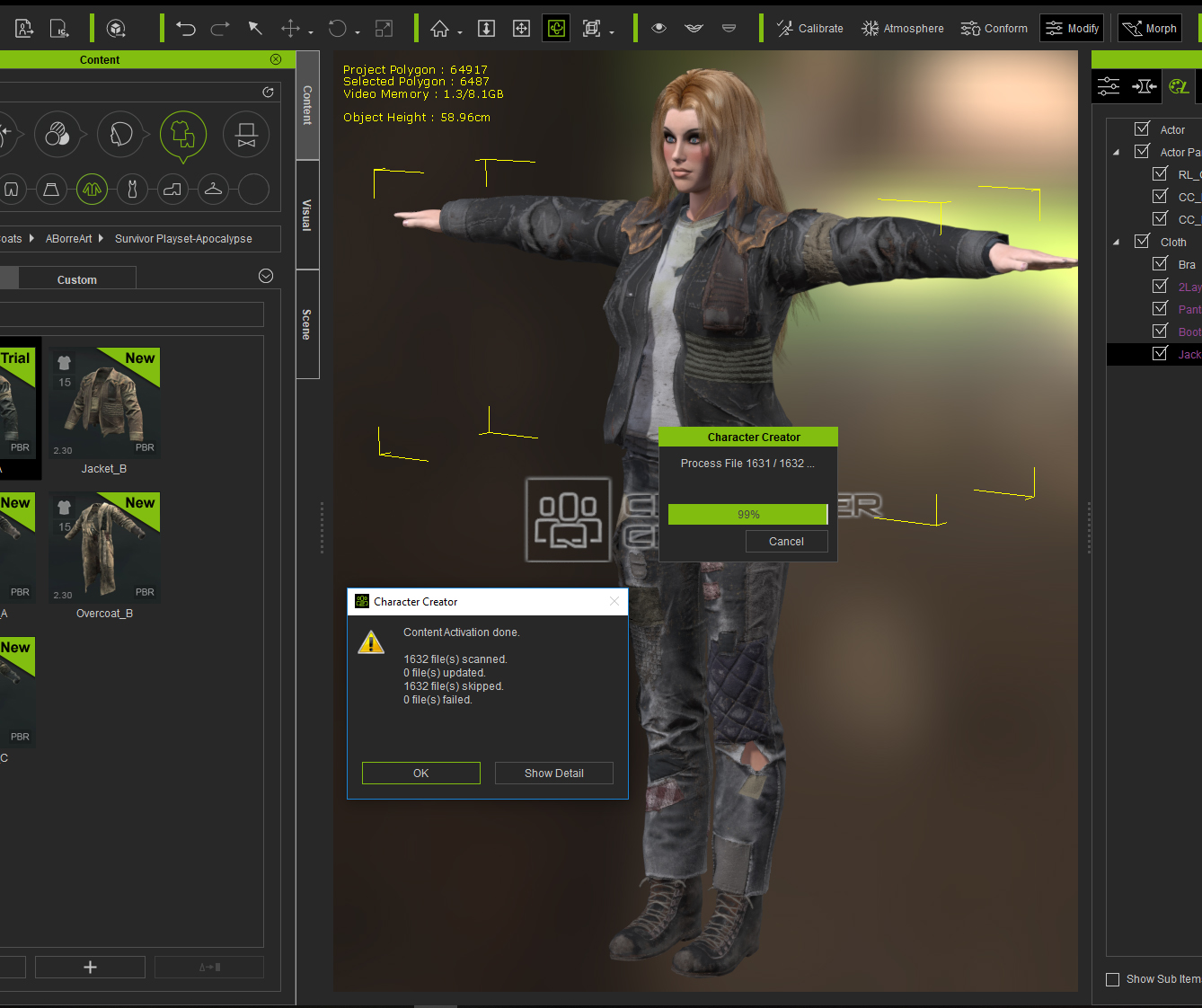Select the Cloth outfit content category
Viewport: 1202px width, 1008px height.
tap(183, 135)
